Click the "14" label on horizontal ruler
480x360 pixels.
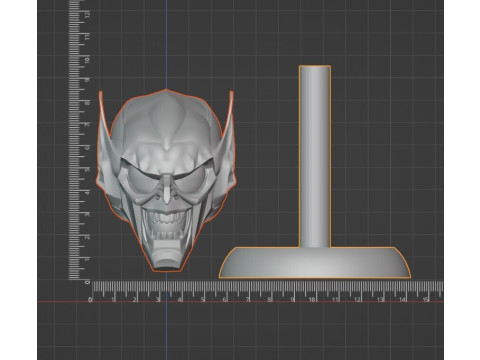pos(403,300)
